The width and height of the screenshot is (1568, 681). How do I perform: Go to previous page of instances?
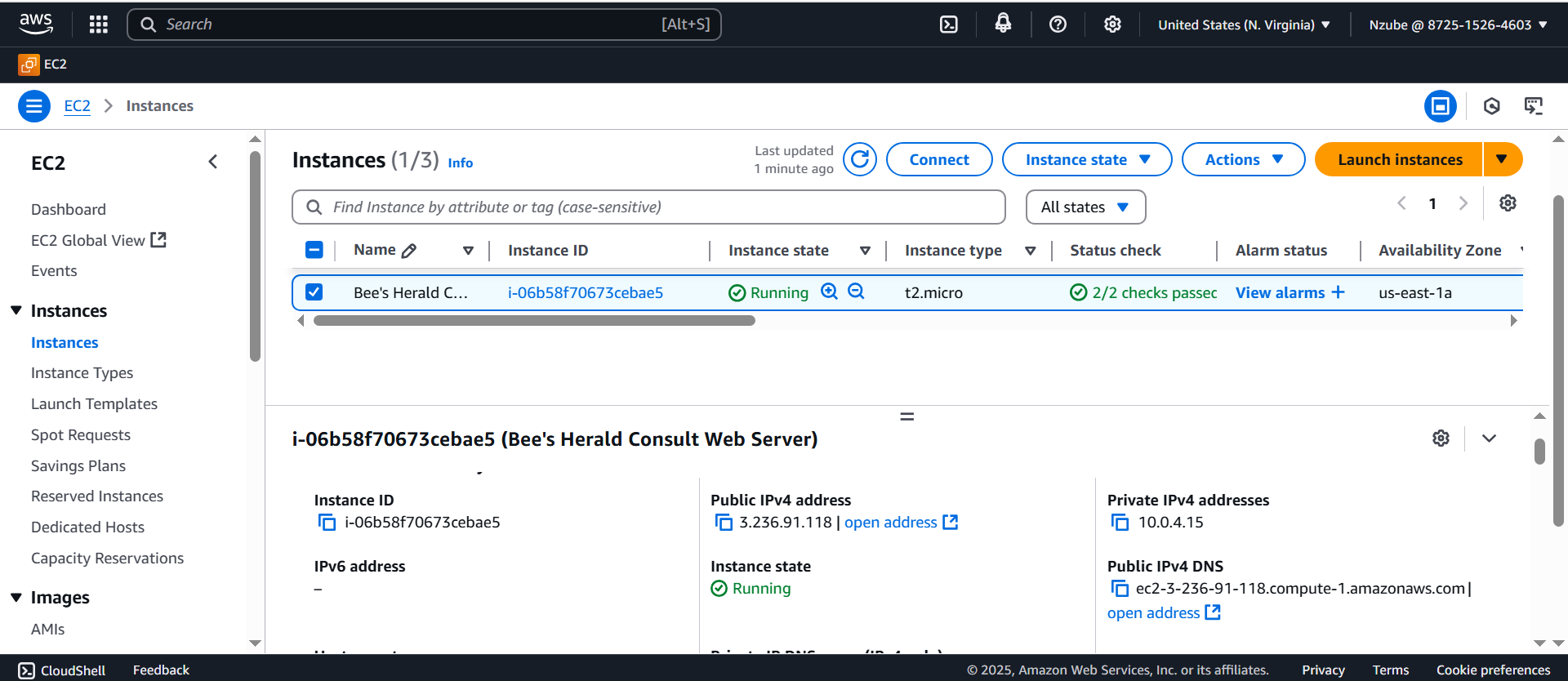tap(1401, 203)
